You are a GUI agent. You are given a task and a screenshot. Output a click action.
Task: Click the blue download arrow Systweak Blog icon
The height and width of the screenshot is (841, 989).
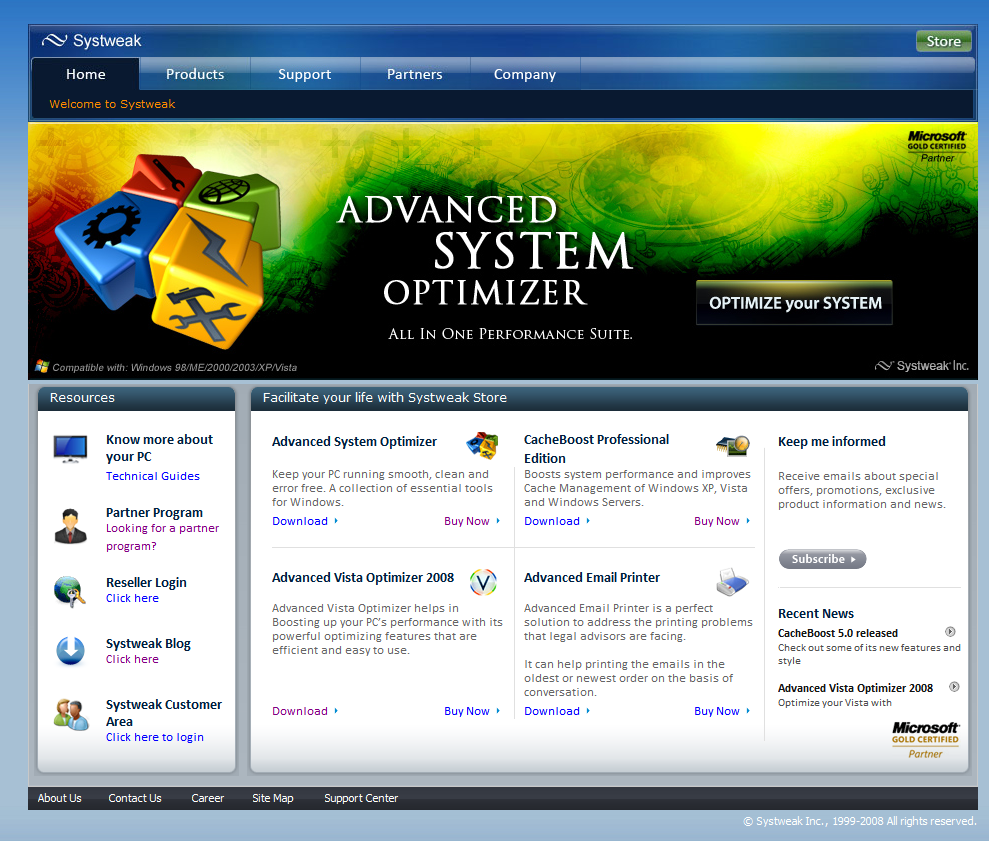70,650
